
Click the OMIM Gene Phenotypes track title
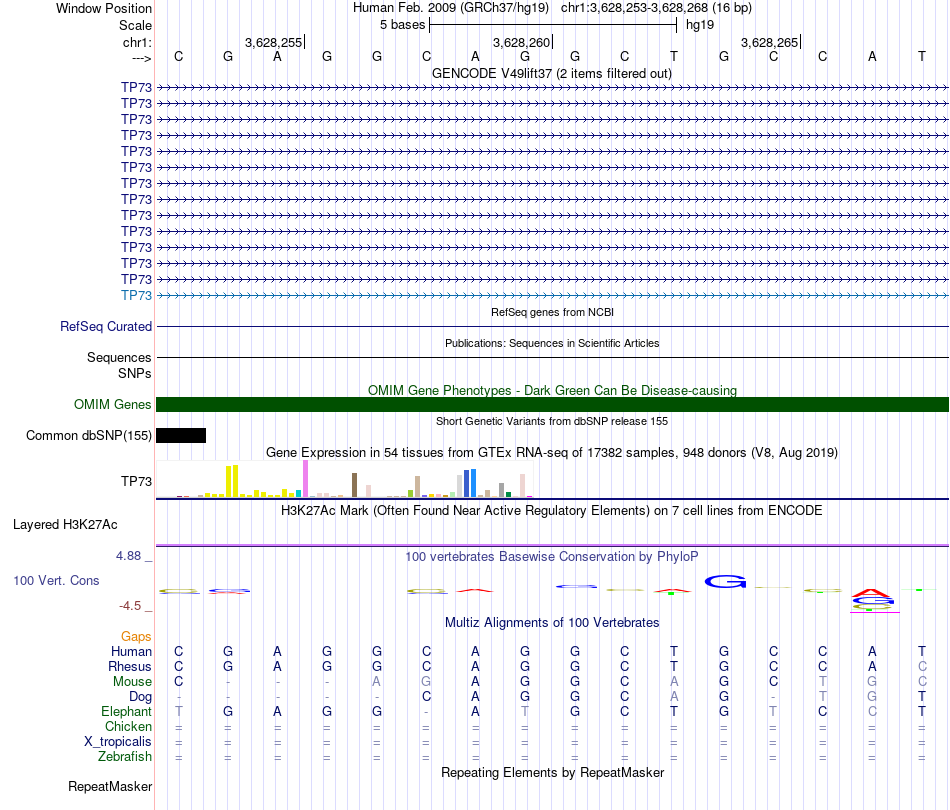[552, 390]
